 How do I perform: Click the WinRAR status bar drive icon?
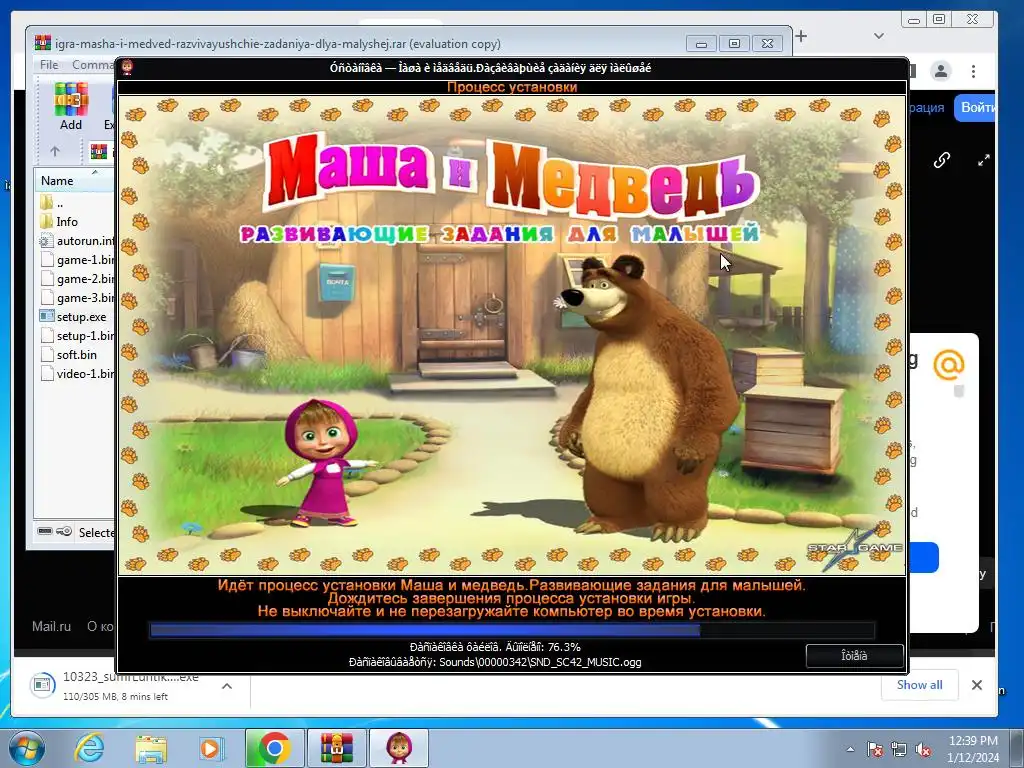coord(44,531)
